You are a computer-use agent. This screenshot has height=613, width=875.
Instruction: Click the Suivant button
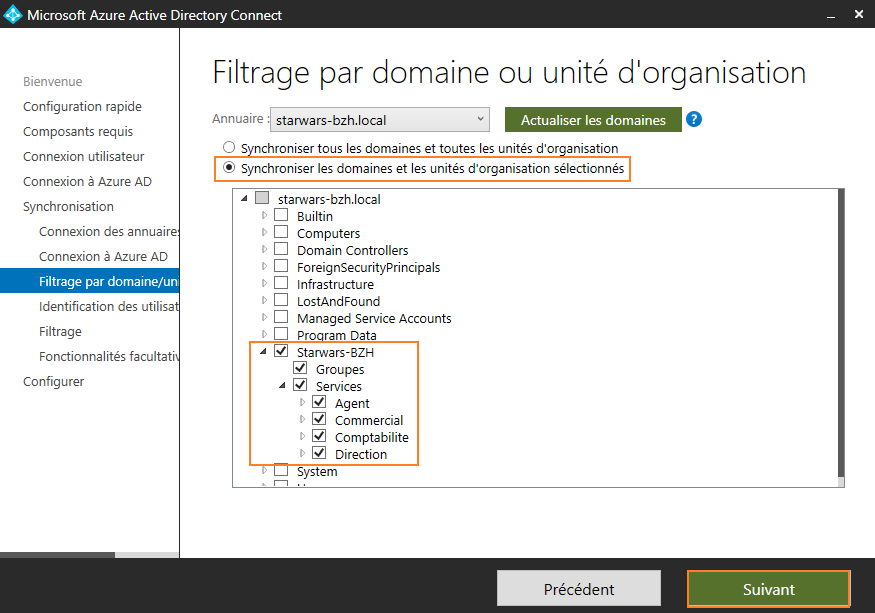tap(768, 588)
